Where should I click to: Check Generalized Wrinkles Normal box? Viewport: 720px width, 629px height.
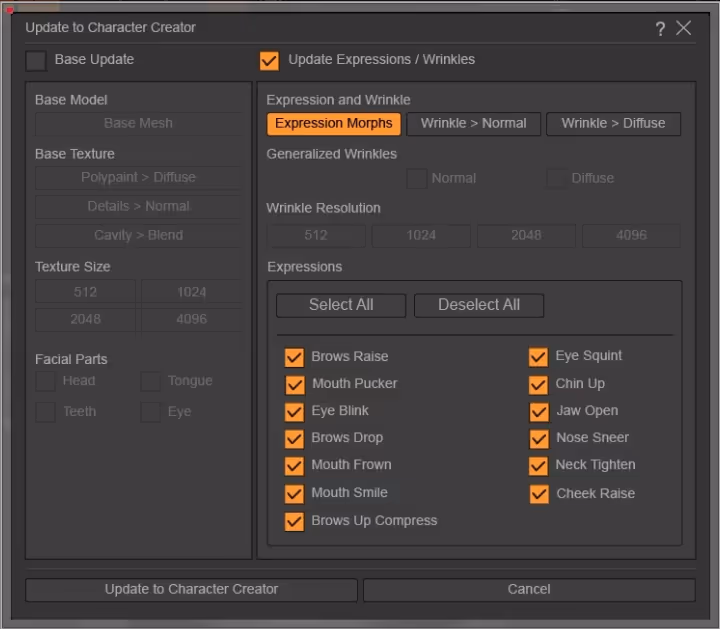417,179
